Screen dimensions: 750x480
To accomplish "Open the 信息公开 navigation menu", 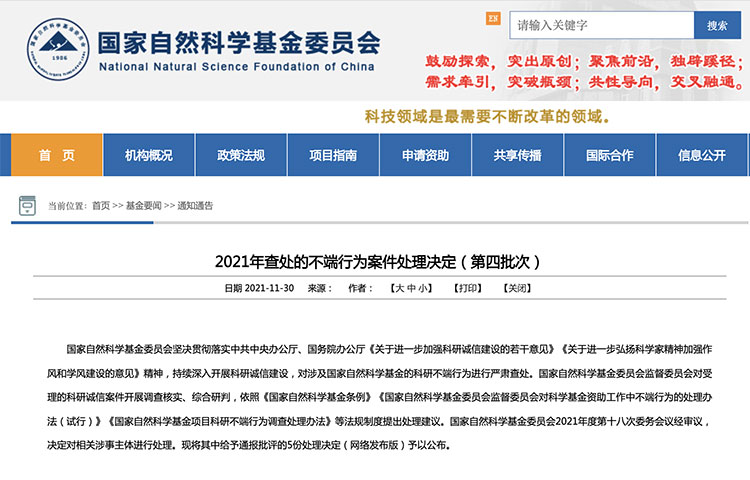I will [702, 155].
